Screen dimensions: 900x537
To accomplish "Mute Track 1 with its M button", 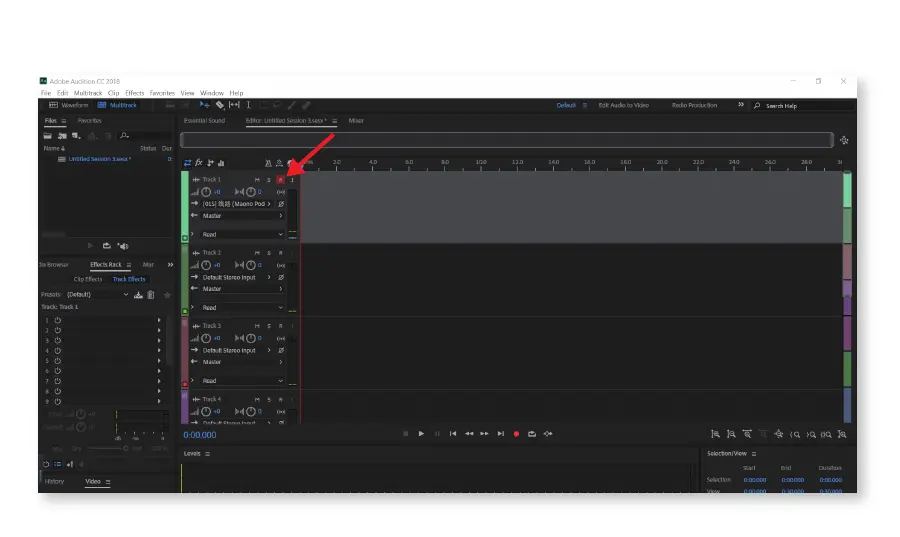I will coord(257,180).
